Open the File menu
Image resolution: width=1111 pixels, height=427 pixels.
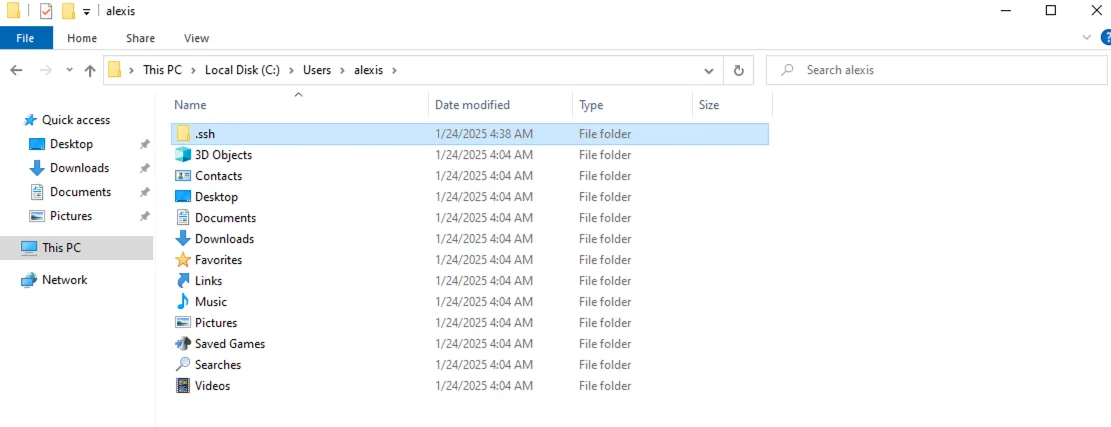point(26,38)
